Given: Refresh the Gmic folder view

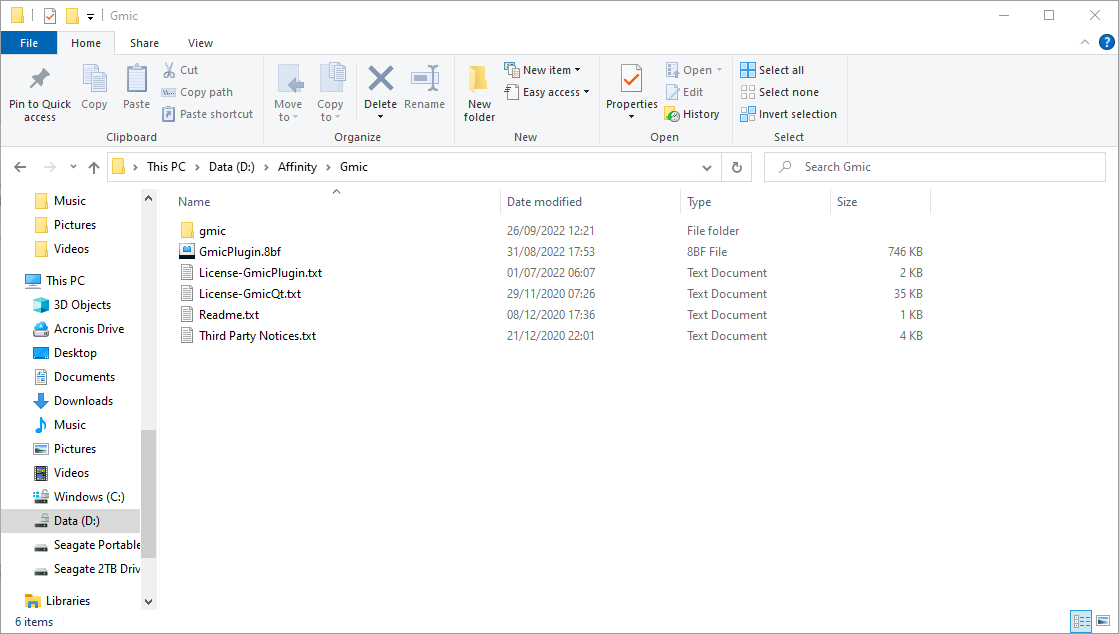Looking at the screenshot, I should tap(736, 168).
